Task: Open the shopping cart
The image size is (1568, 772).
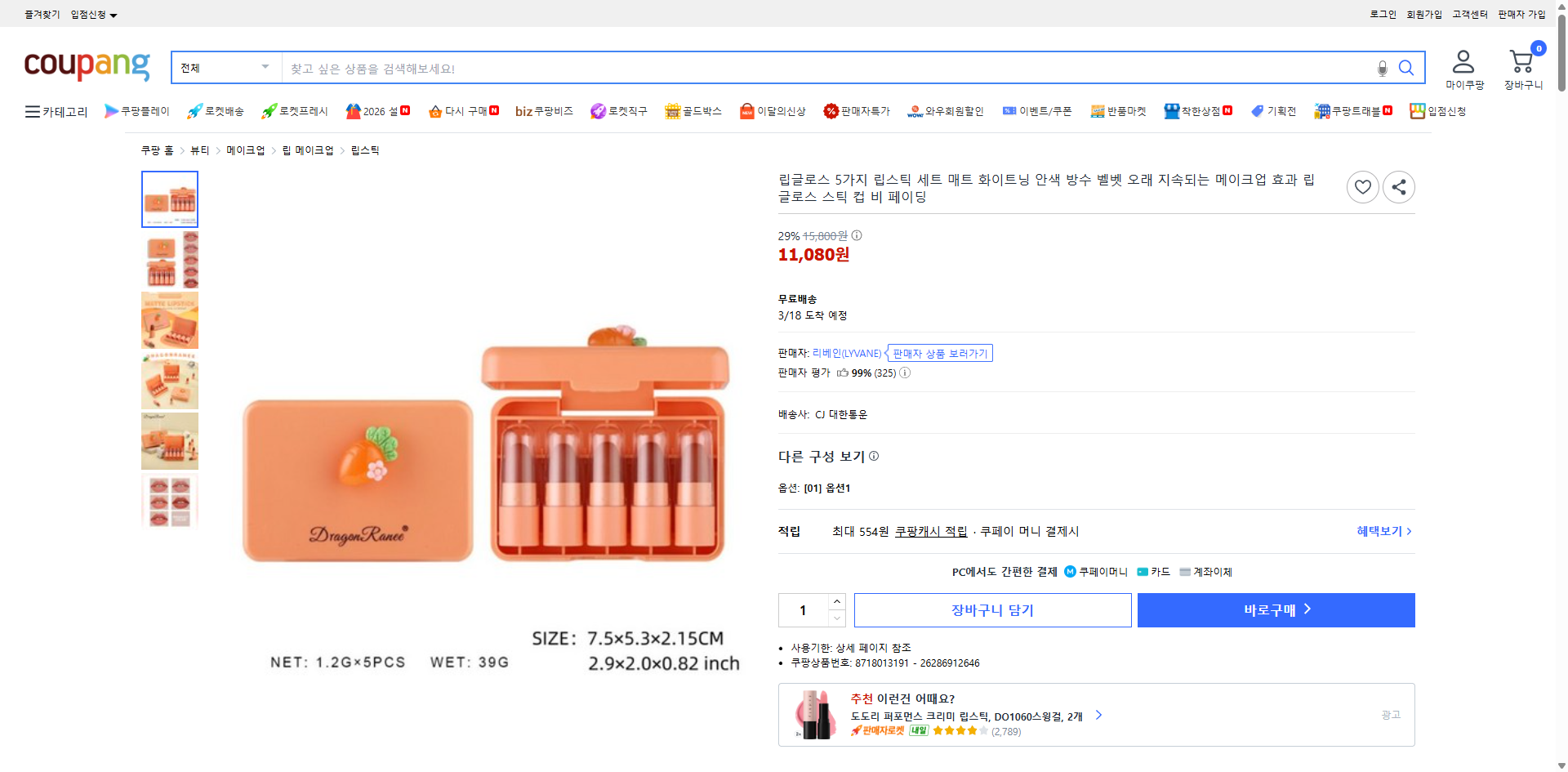Action: coord(1522,62)
